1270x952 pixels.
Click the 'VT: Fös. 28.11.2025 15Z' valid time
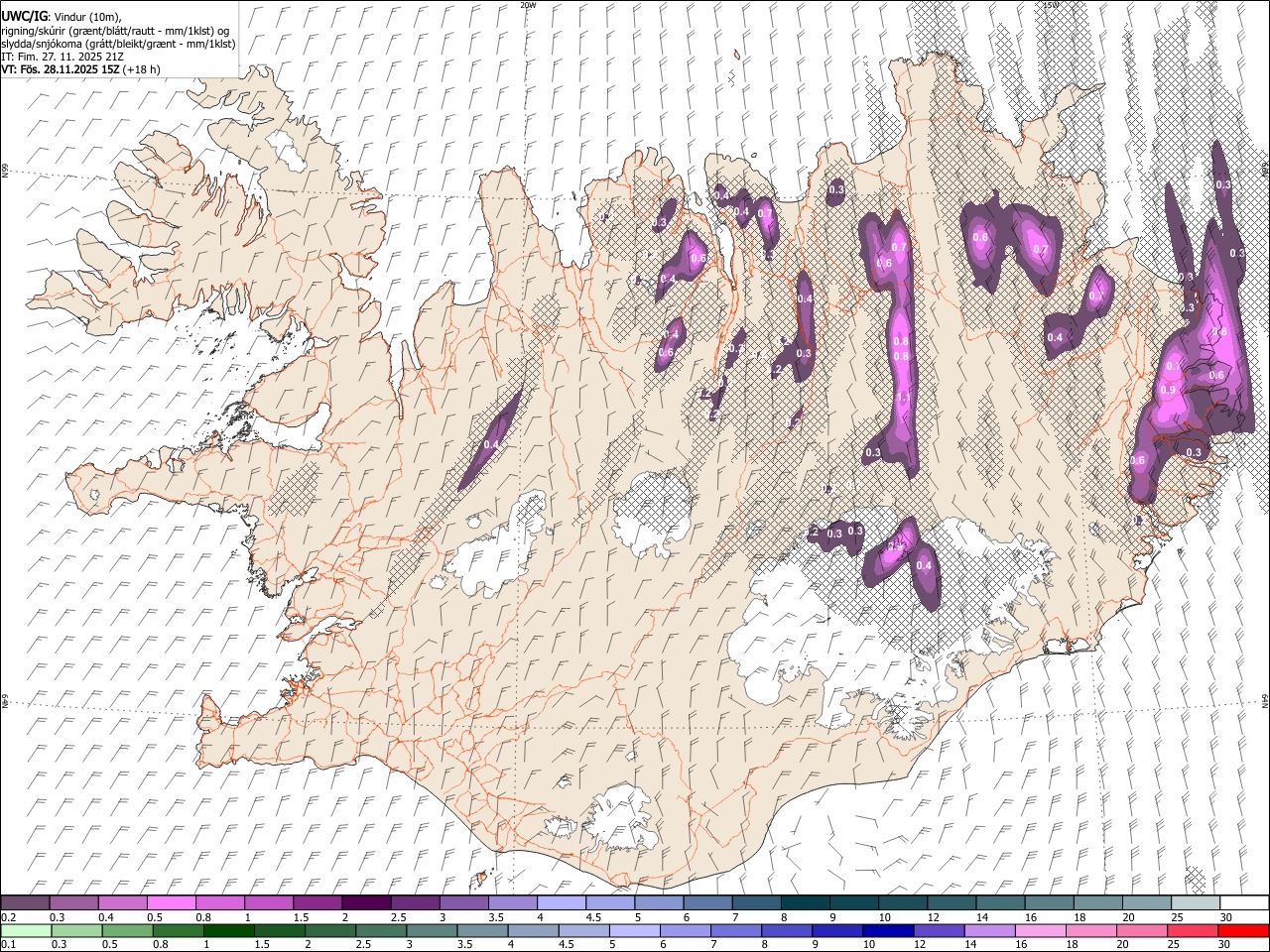click(60, 69)
